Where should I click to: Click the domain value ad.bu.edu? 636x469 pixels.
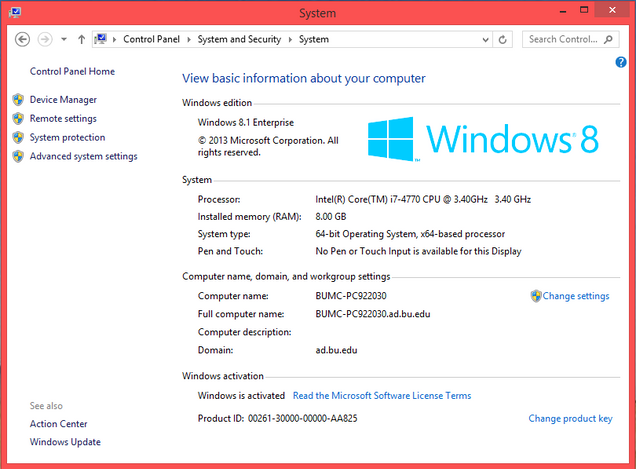pyautogui.click(x=336, y=350)
